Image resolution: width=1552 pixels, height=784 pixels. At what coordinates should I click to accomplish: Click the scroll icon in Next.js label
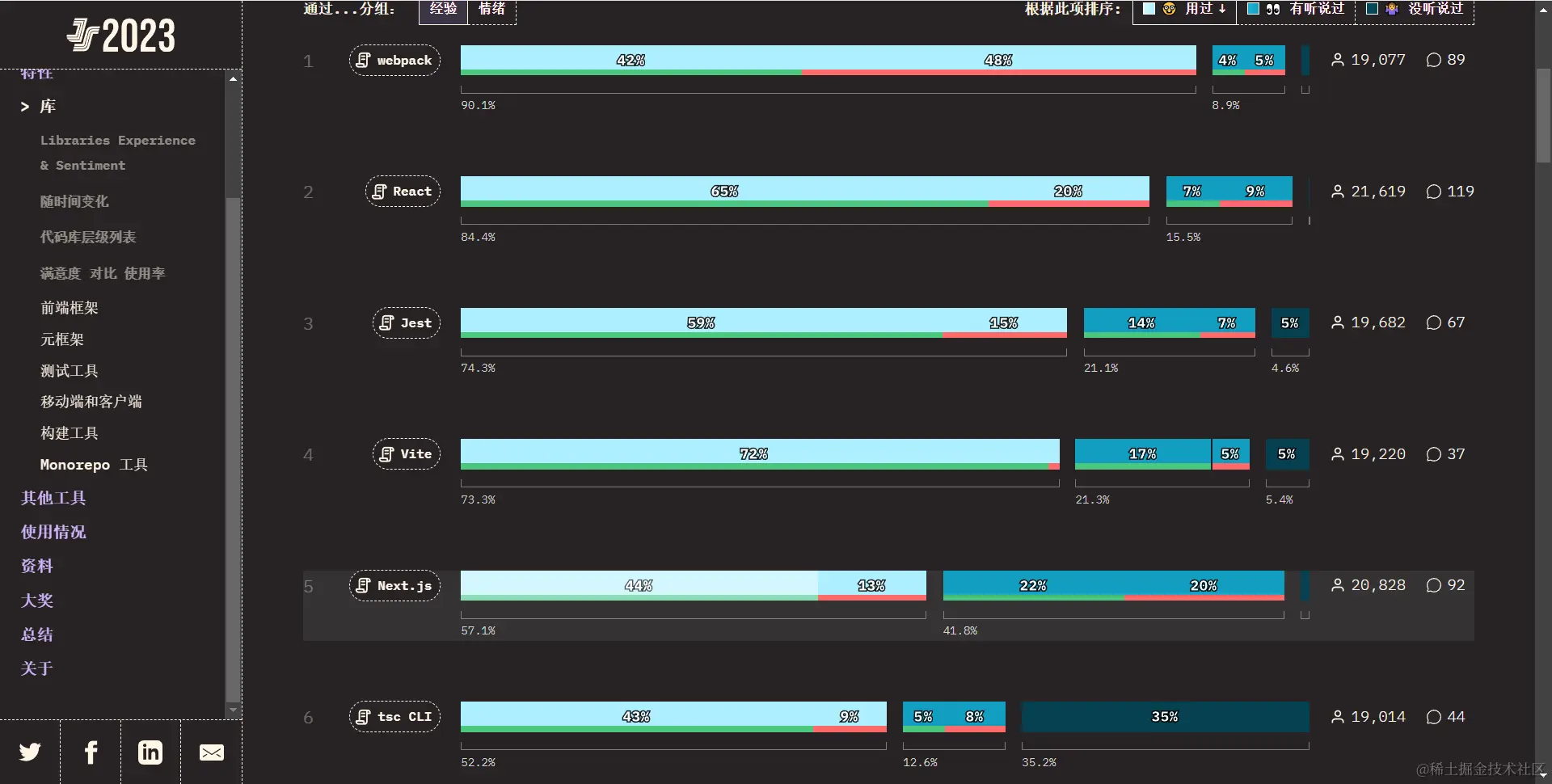point(364,585)
